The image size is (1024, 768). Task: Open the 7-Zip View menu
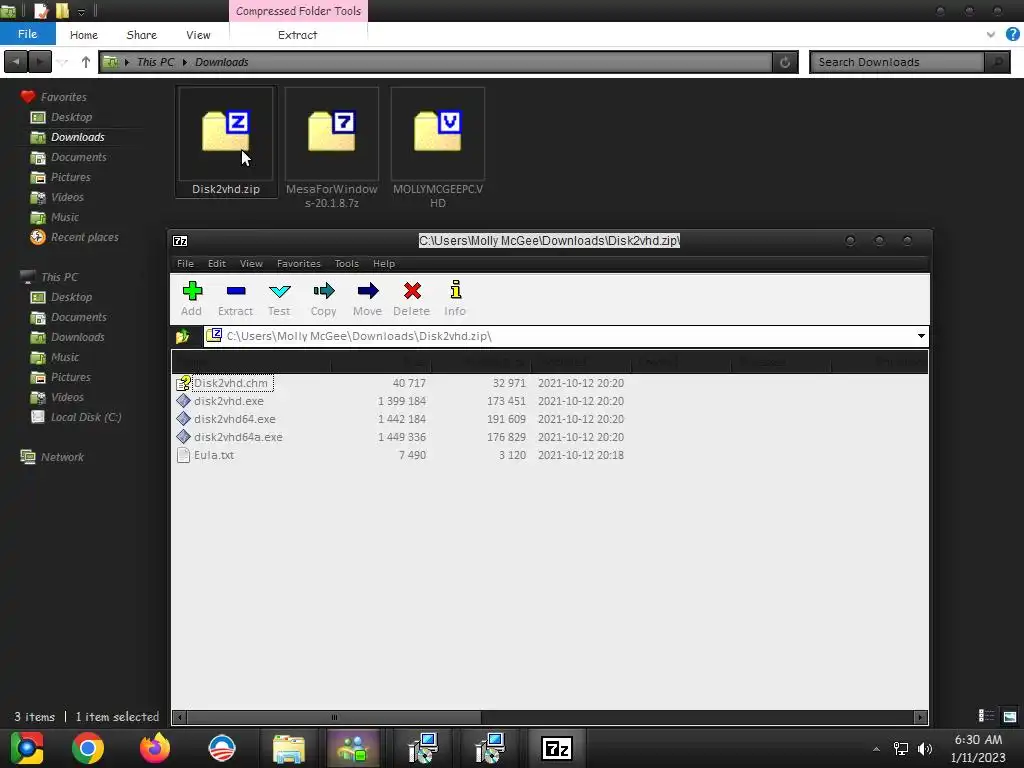(x=251, y=264)
